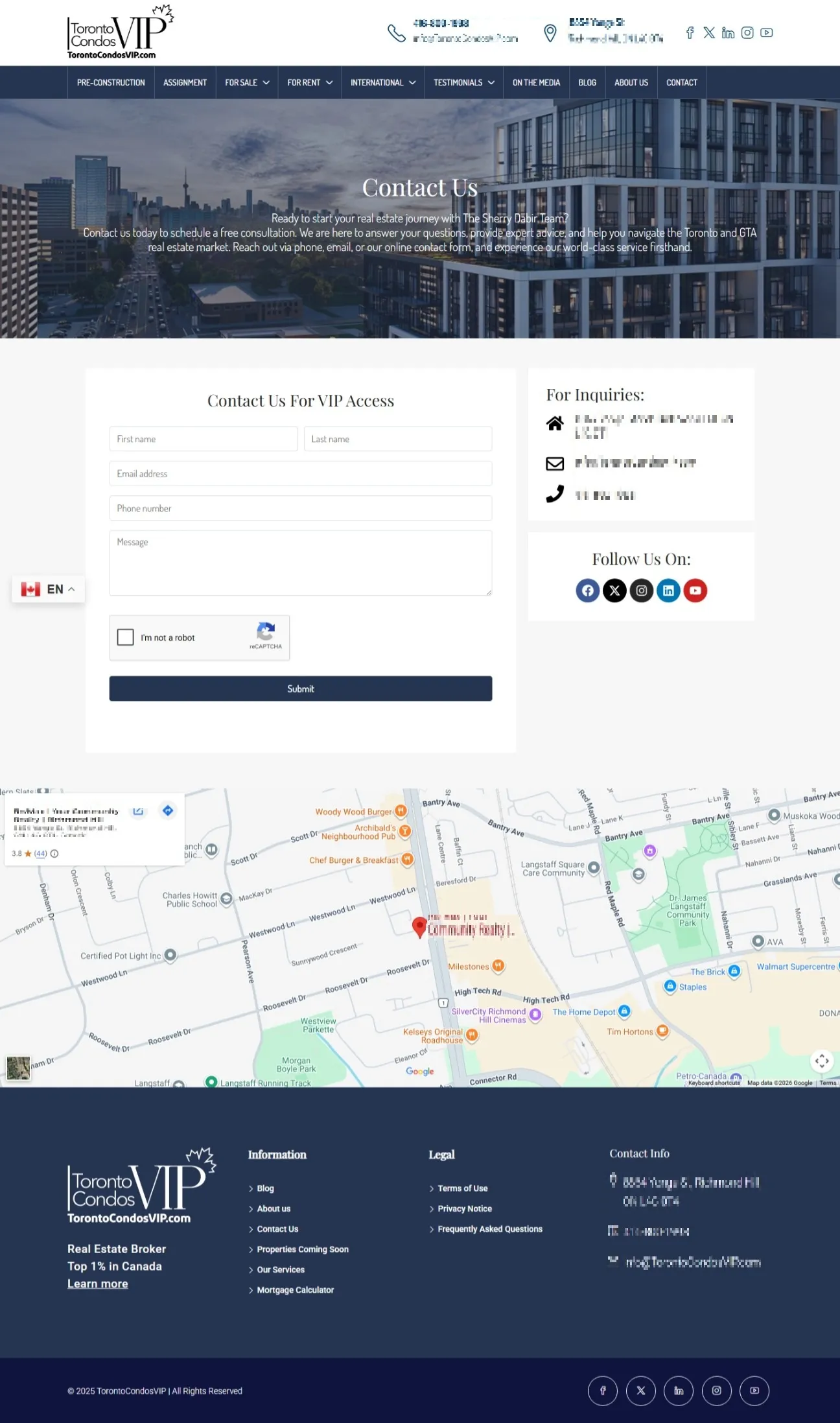Open the 44 reviews link on map card
The height and width of the screenshot is (1423, 840).
click(x=41, y=853)
